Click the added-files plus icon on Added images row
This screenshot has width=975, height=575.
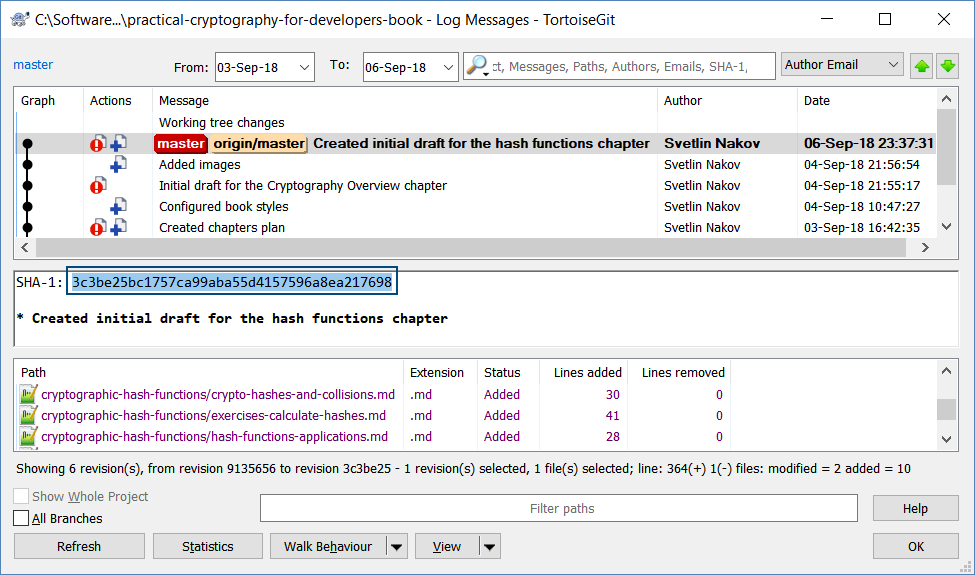pyautogui.click(x=118, y=164)
